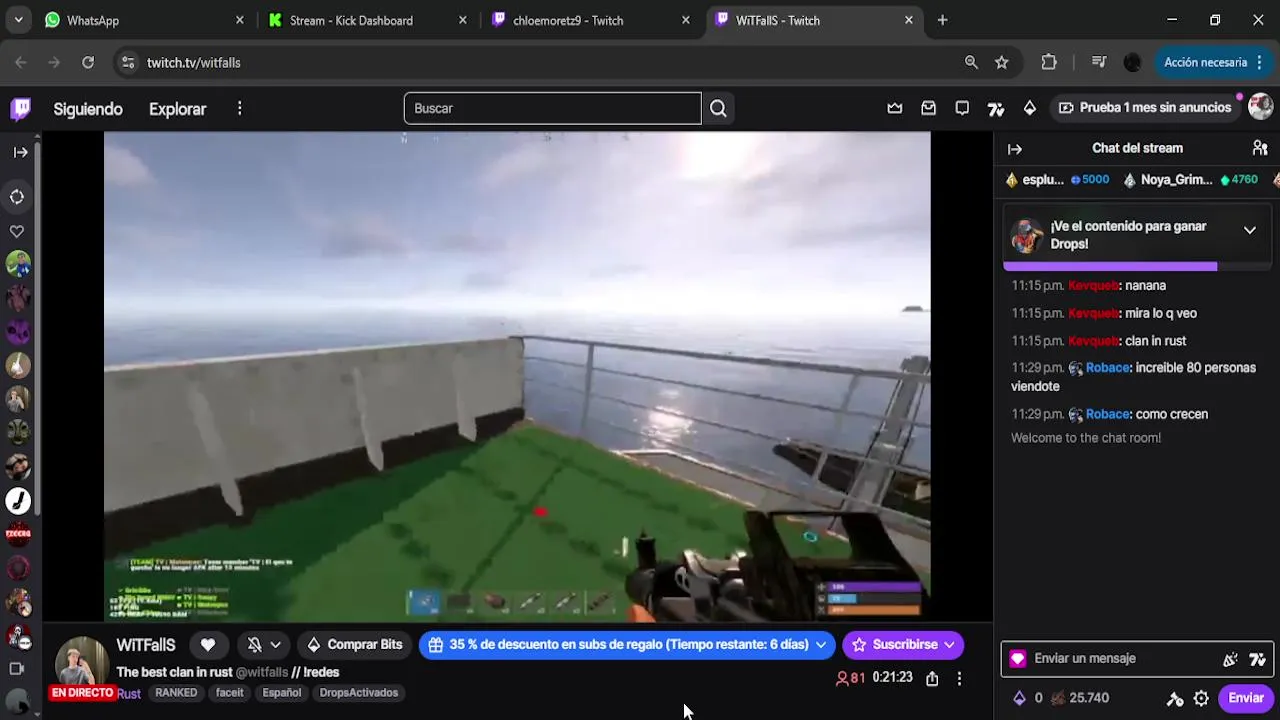
Task: Bookmark this page with the star icon
Action: 1002,62
